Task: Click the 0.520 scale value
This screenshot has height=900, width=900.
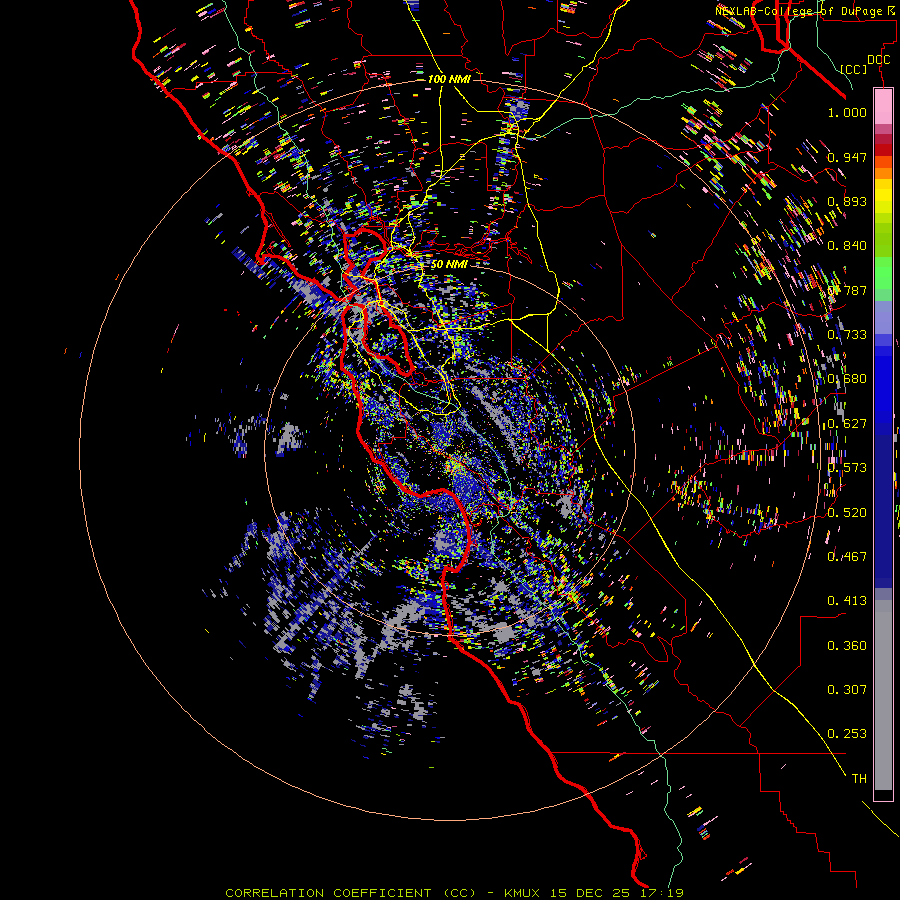Action: click(847, 512)
